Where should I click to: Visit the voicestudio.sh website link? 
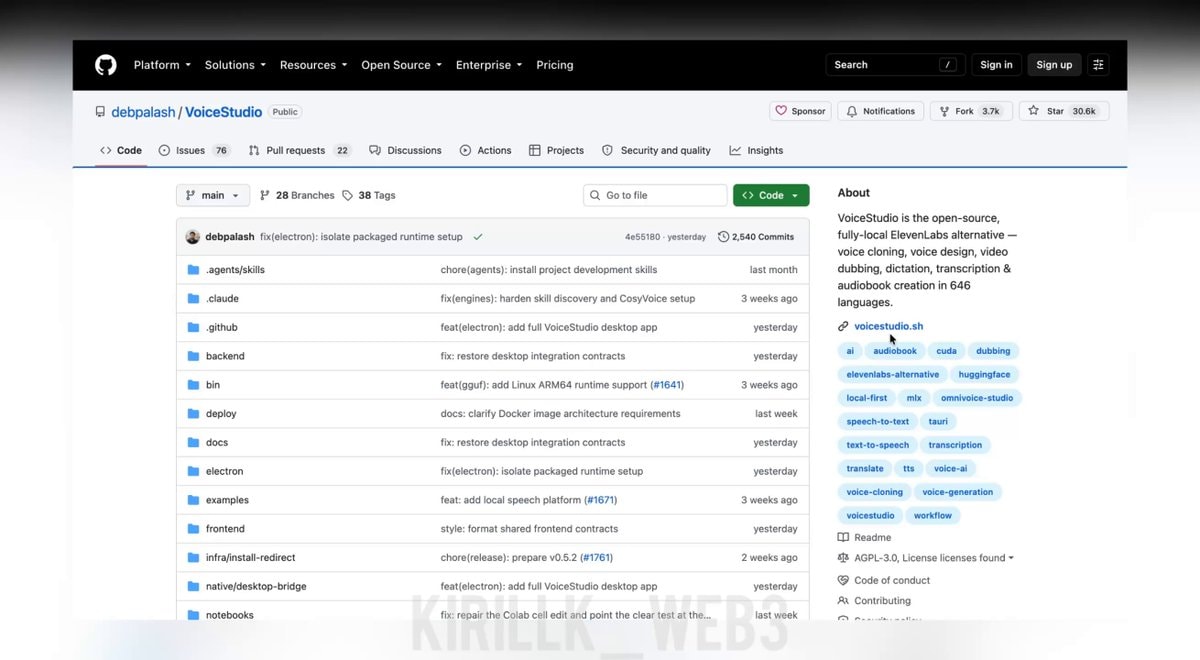(x=888, y=326)
